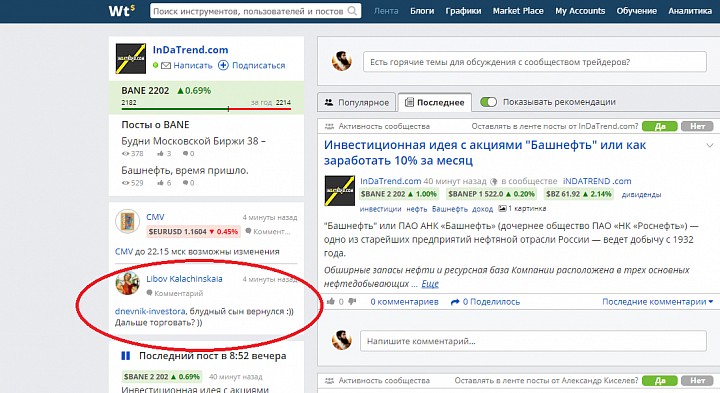Click the hot topics discussion input field
Viewport: 720px width, 393px height.
point(534,62)
